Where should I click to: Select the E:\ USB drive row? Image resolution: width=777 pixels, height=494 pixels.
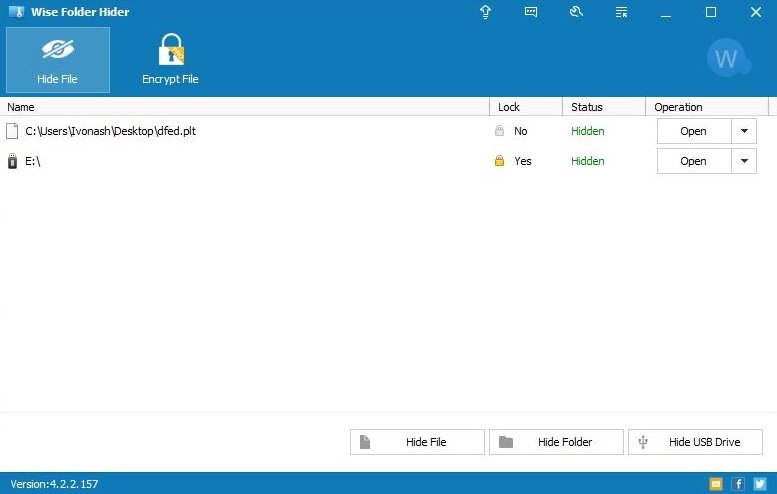pos(384,161)
